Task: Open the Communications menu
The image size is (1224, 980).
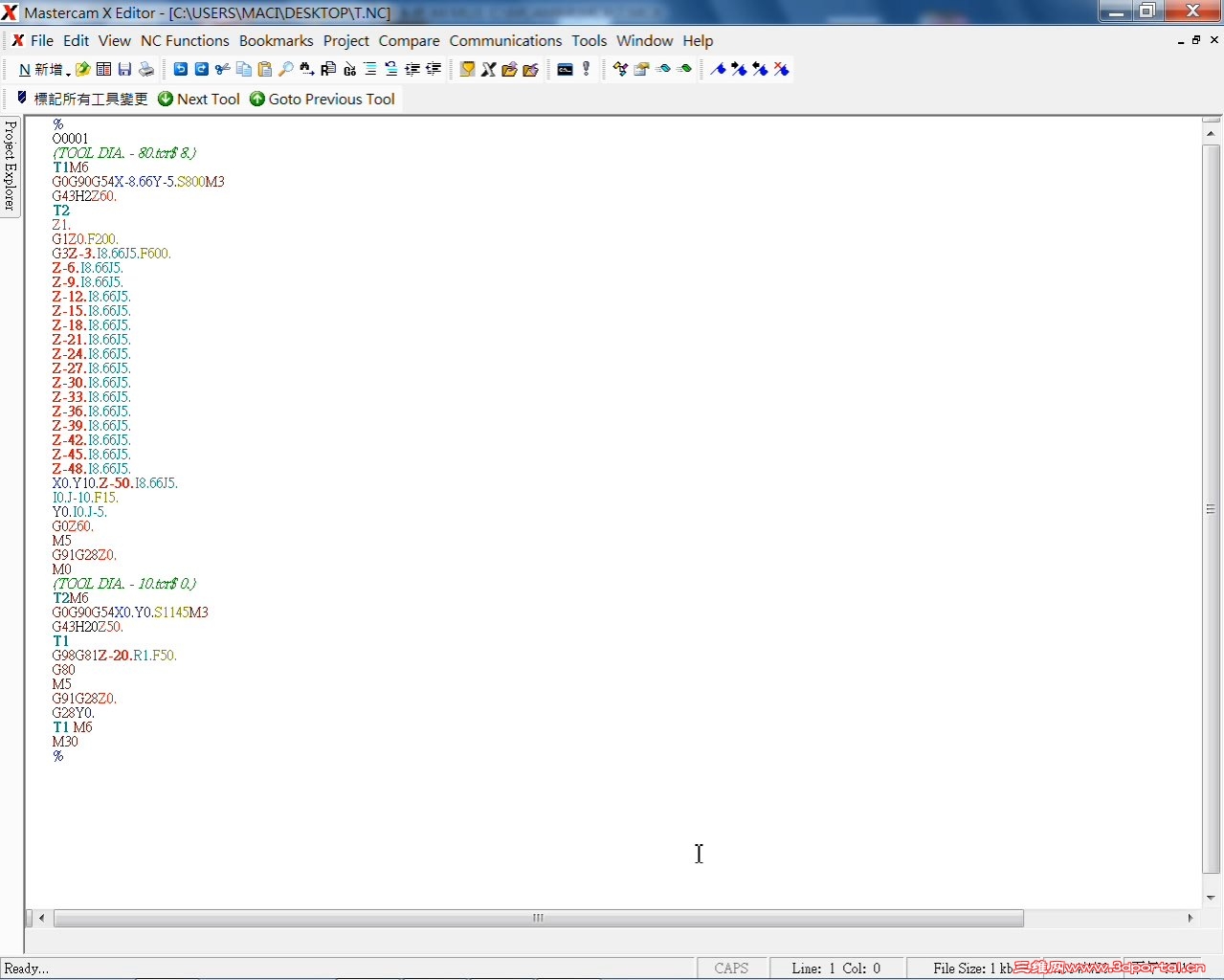Action: [505, 40]
